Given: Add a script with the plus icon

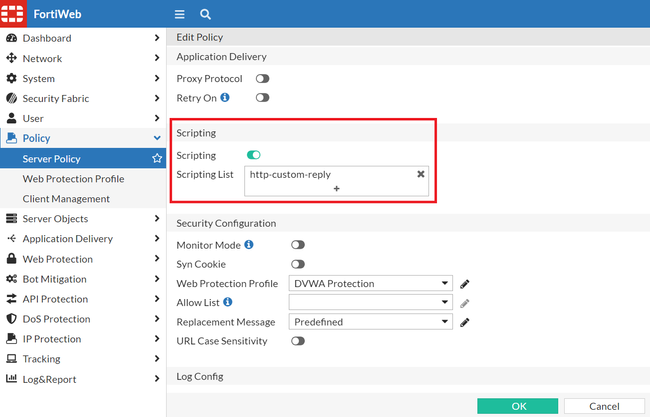Looking at the screenshot, I should pyautogui.click(x=337, y=188).
